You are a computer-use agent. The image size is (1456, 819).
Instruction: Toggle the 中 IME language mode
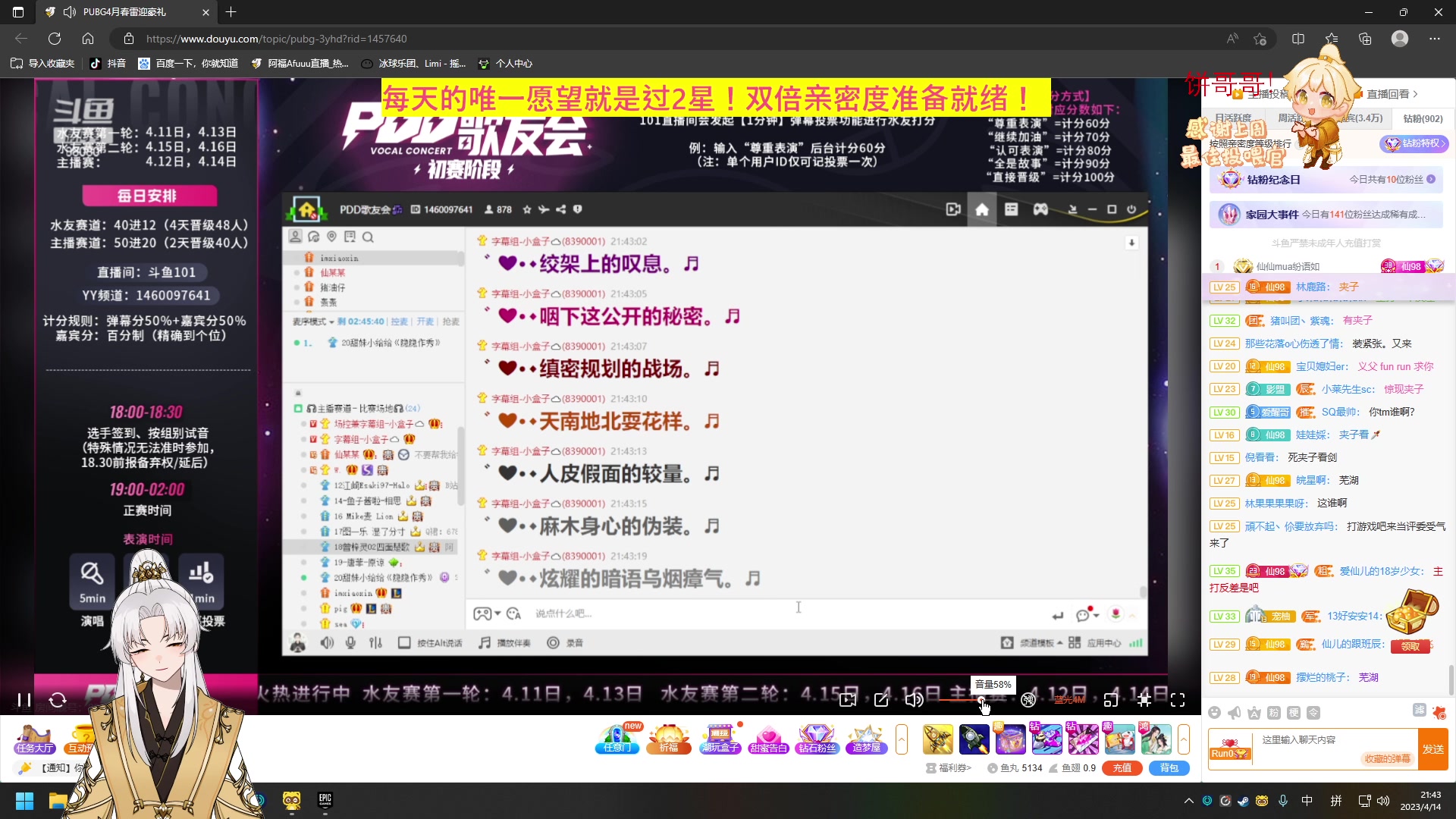point(1307,801)
